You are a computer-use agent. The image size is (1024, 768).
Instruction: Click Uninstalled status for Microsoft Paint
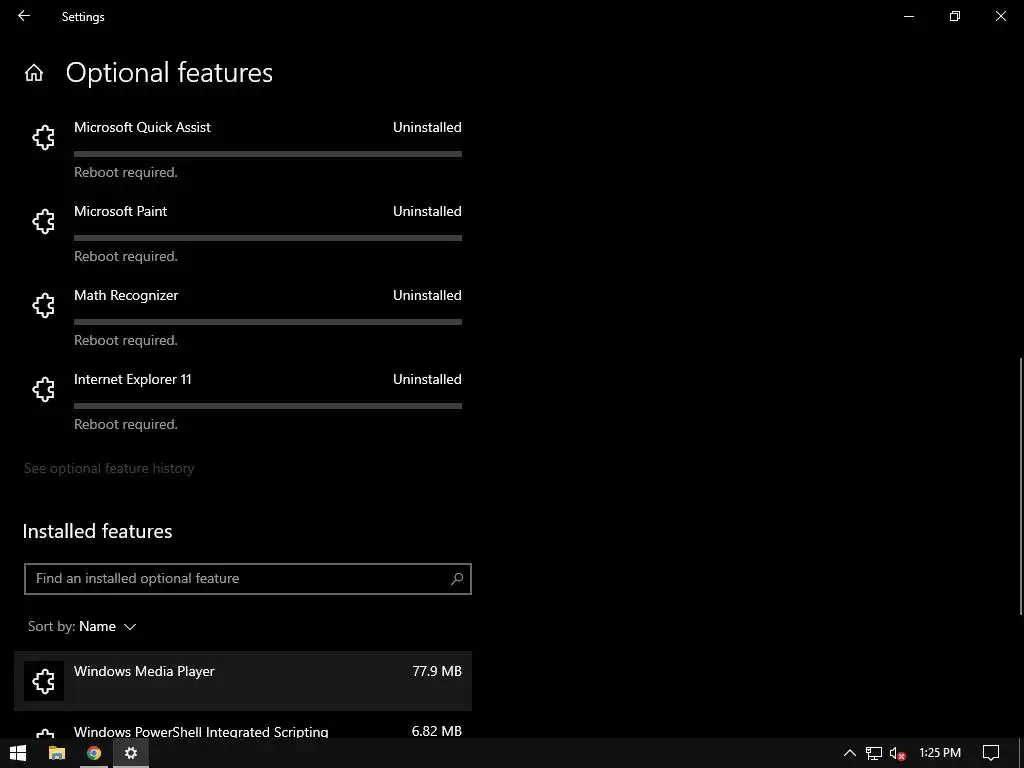[x=427, y=212]
